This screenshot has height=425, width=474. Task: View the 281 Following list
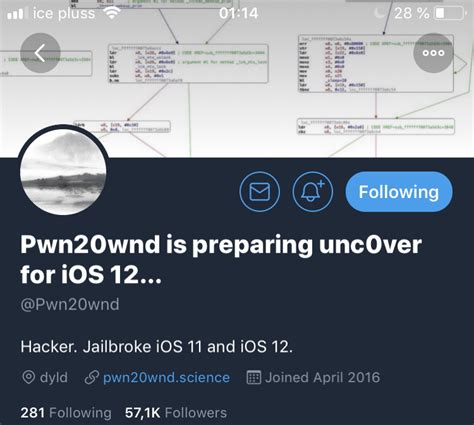pyautogui.click(x=66, y=413)
